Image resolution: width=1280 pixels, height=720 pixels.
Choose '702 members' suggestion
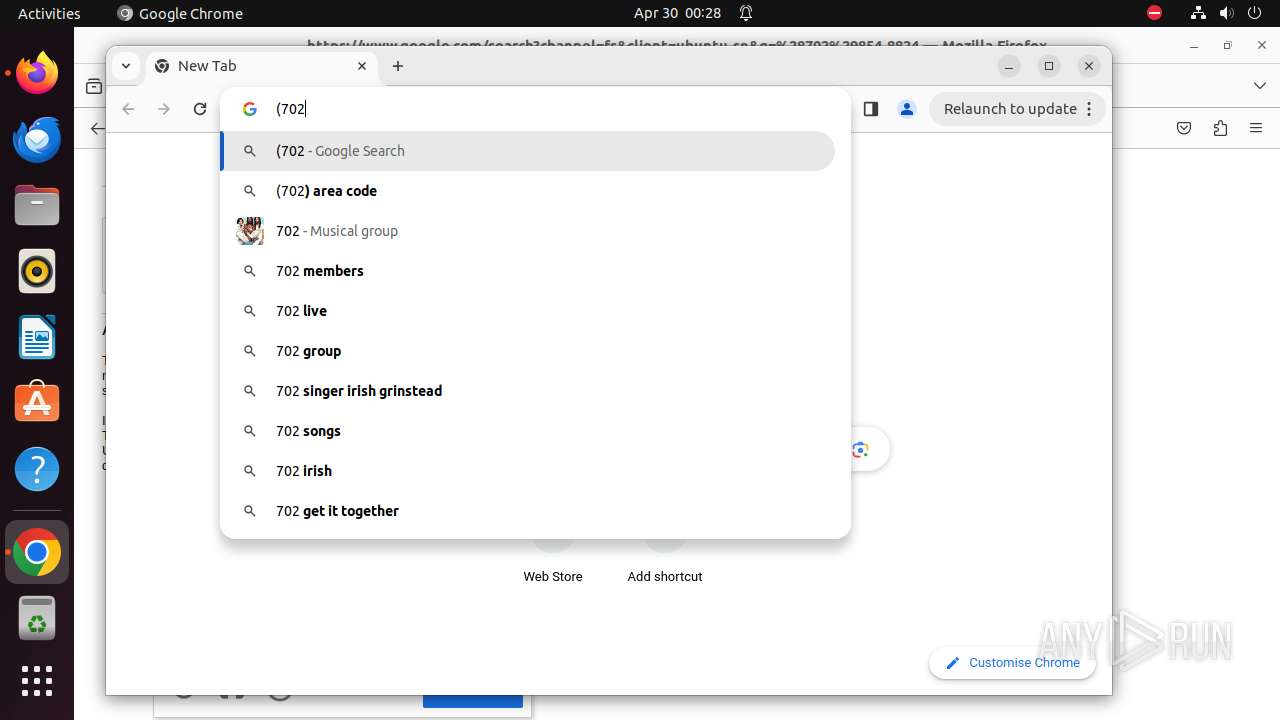tap(528, 271)
